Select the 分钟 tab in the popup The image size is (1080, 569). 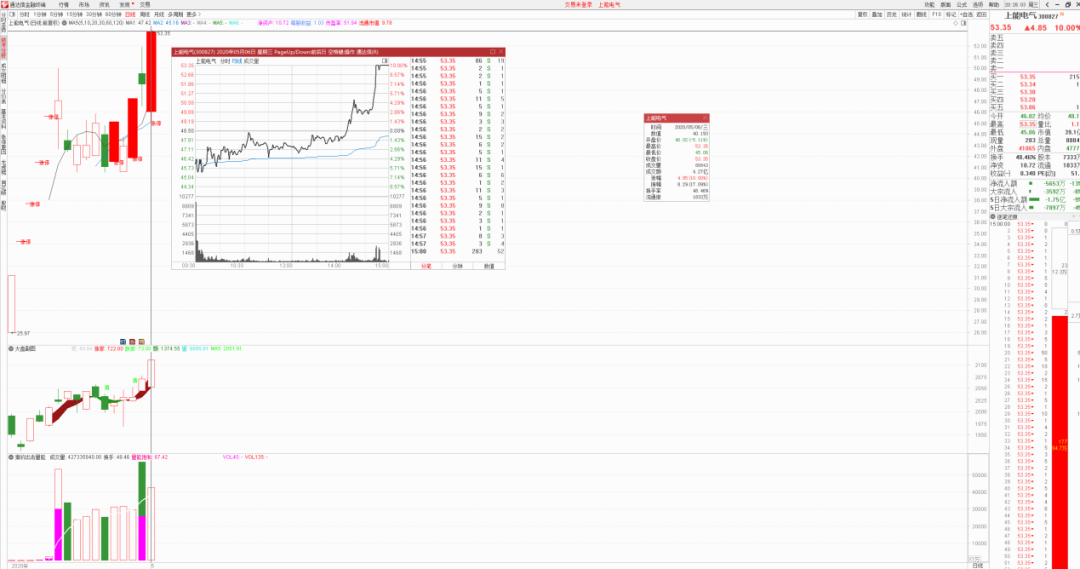pos(457,266)
